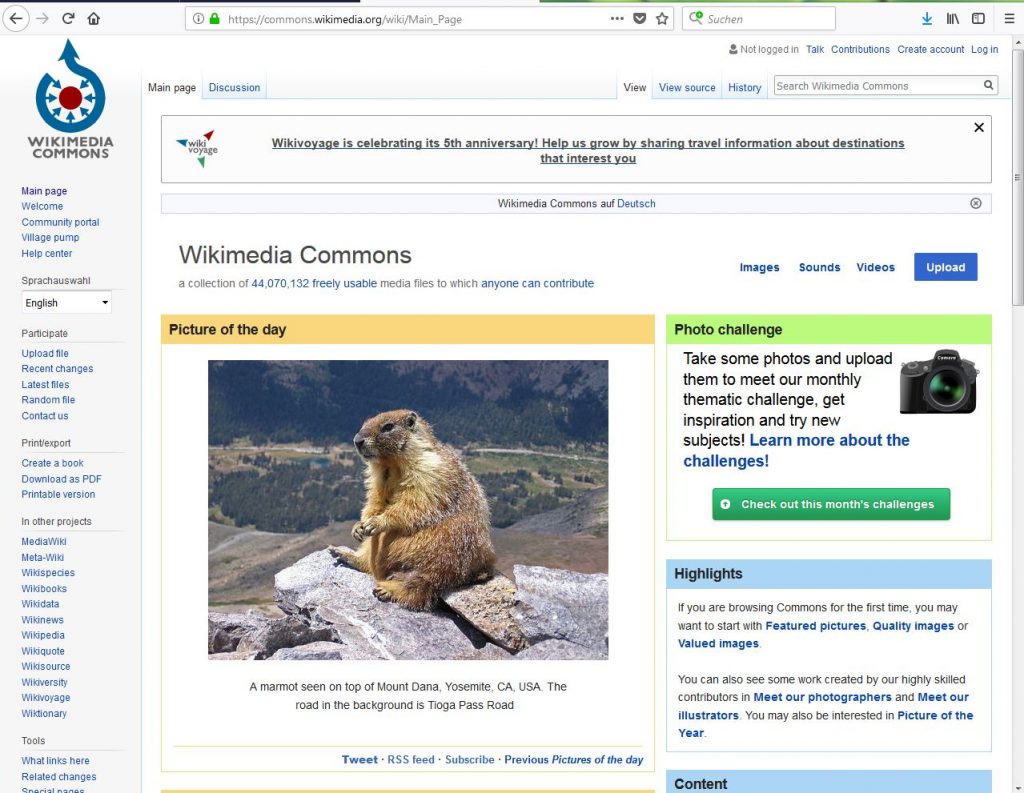Open Previous Pictures of the day link
Image resolution: width=1024 pixels, height=793 pixels.
click(x=573, y=760)
